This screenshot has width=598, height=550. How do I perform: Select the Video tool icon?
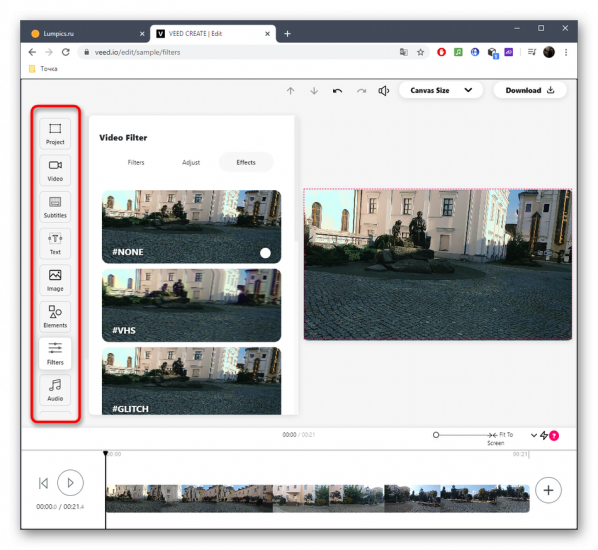coord(55,170)
